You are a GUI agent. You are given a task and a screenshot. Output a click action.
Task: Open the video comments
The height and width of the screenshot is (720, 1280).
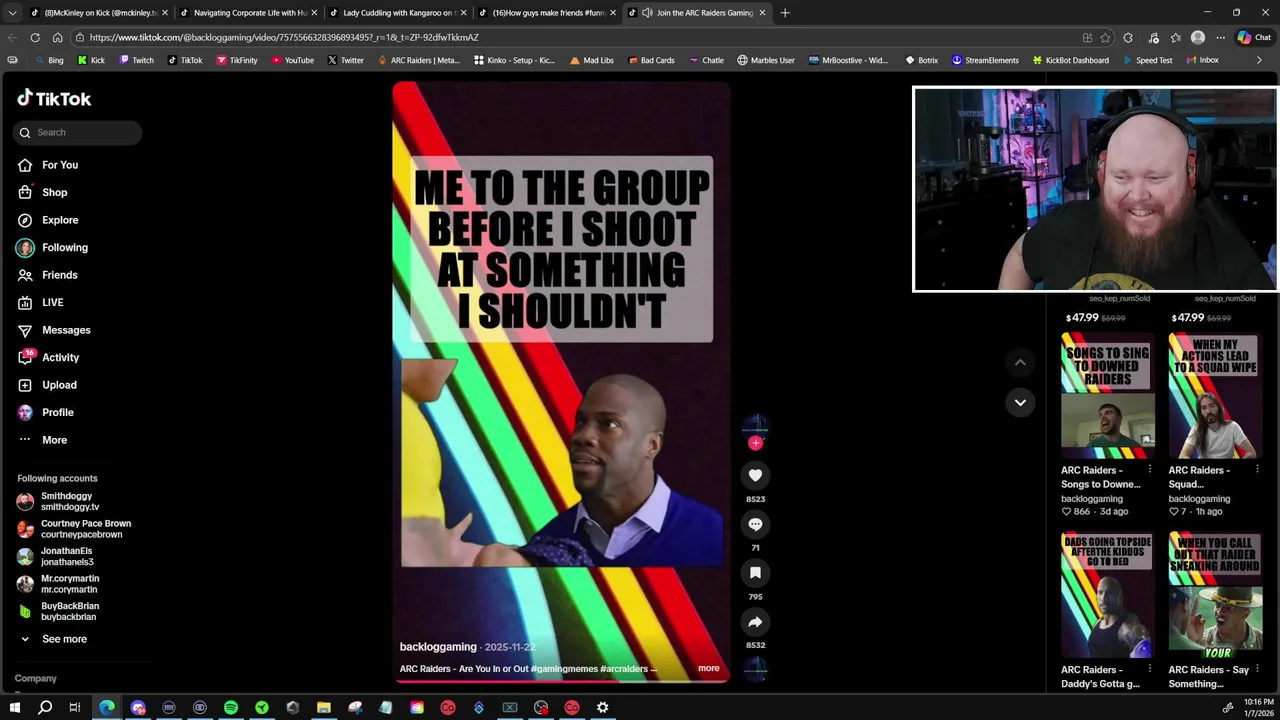(755, 524)
